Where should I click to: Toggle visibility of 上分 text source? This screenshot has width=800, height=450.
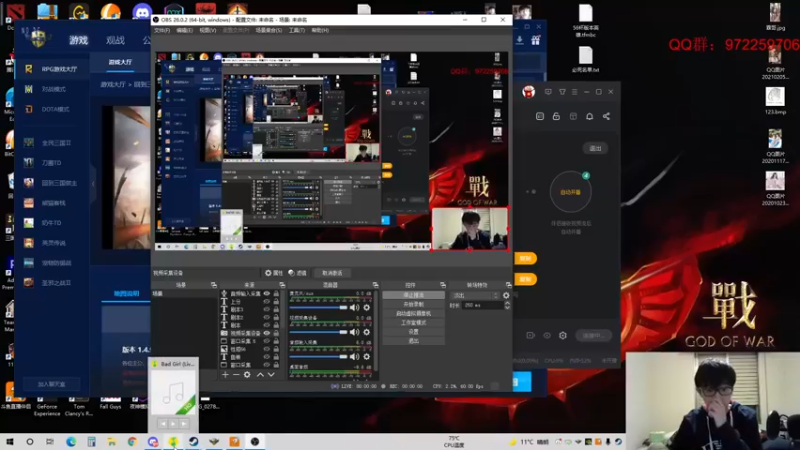point(266,302)
